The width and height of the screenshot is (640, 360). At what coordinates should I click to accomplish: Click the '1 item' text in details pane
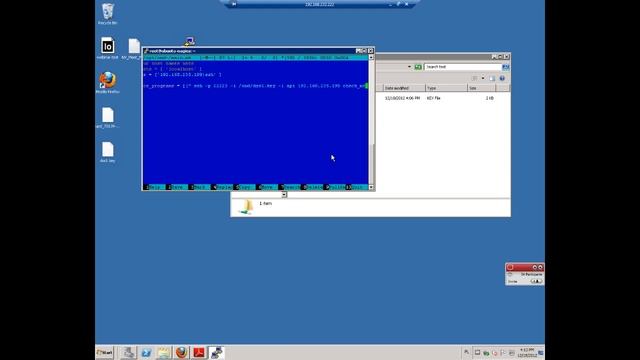coord(265,203)
